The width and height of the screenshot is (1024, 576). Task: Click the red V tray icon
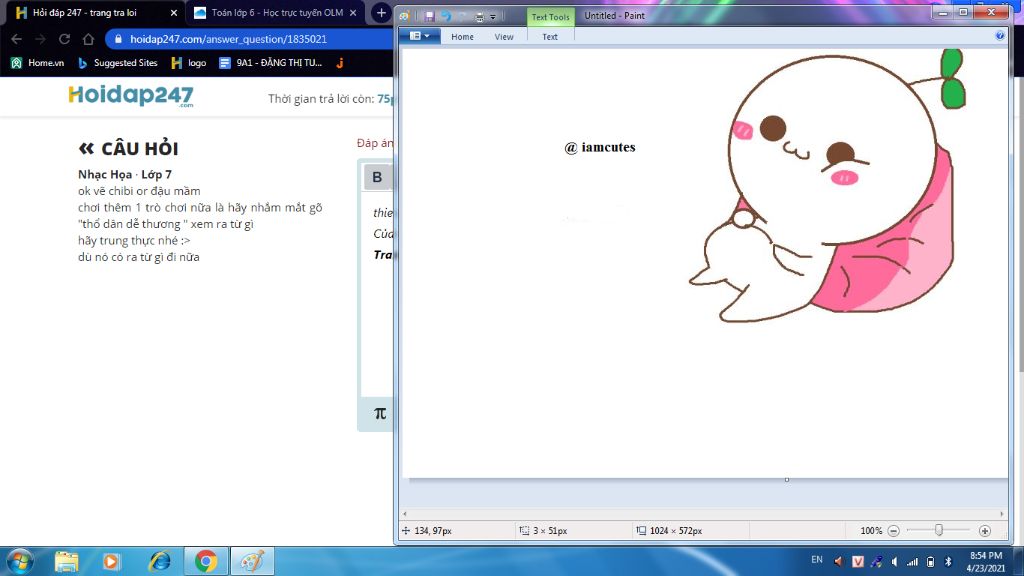pyautogui.click(x=858, y=561)
